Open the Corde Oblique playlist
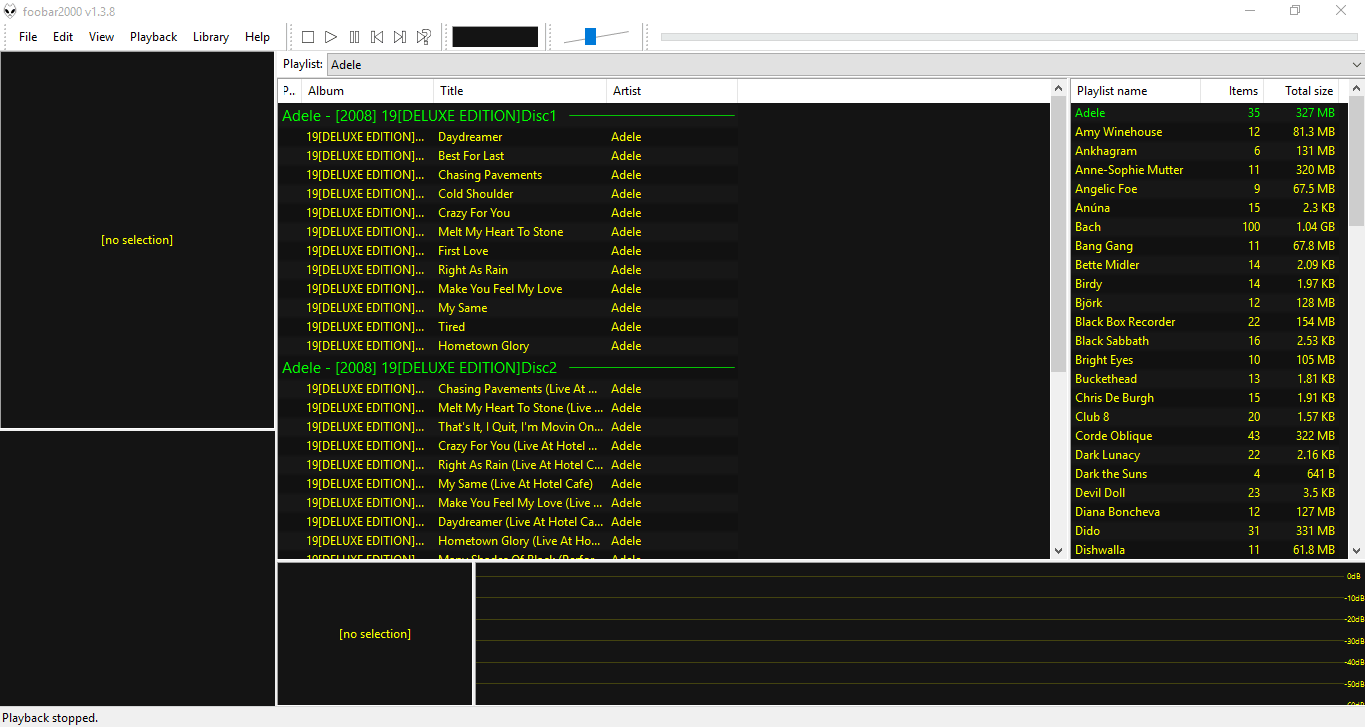This screenshot has height=727, width=1365. point(1209,436)
